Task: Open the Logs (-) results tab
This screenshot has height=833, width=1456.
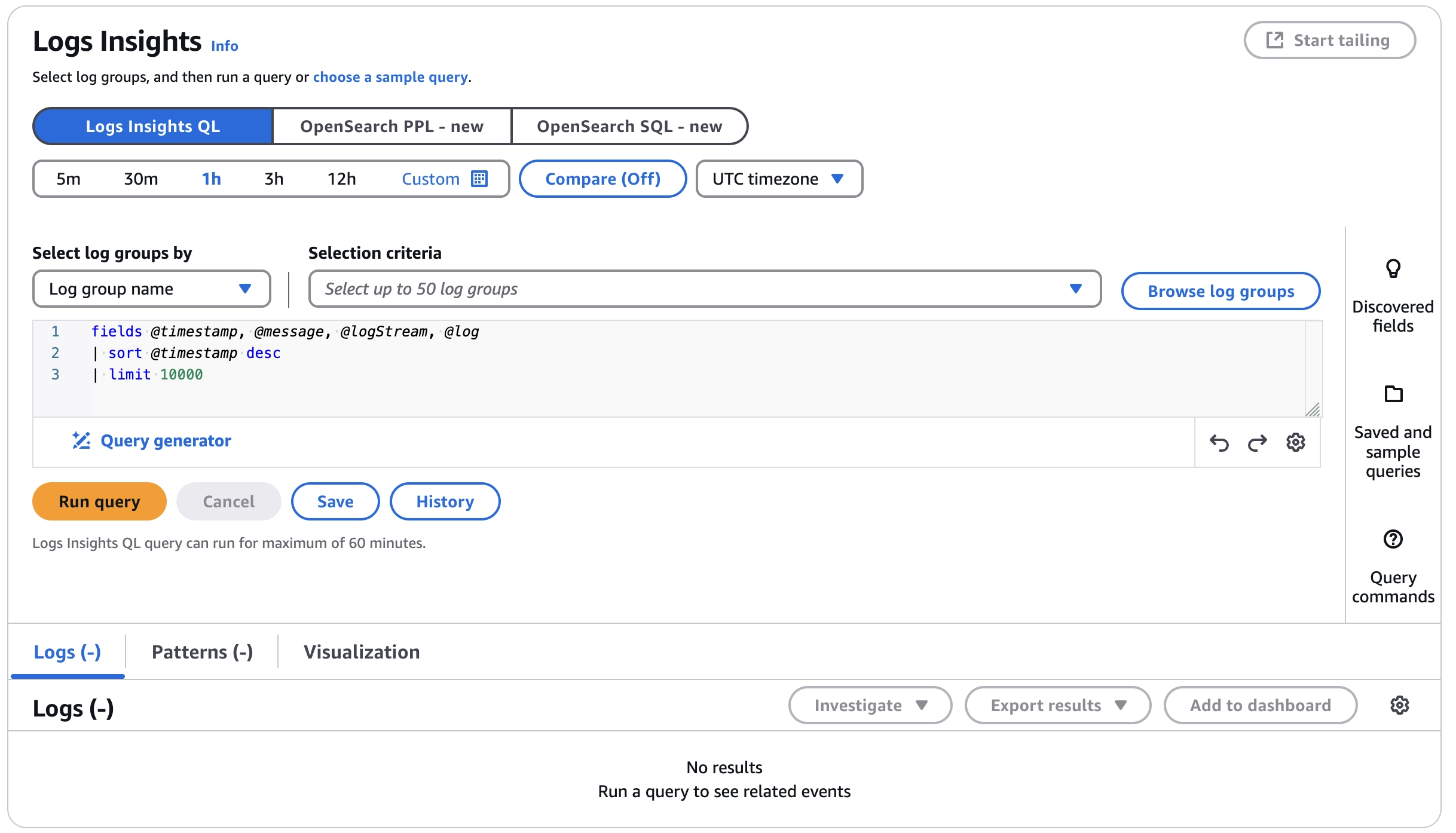Action: [67, 651]
